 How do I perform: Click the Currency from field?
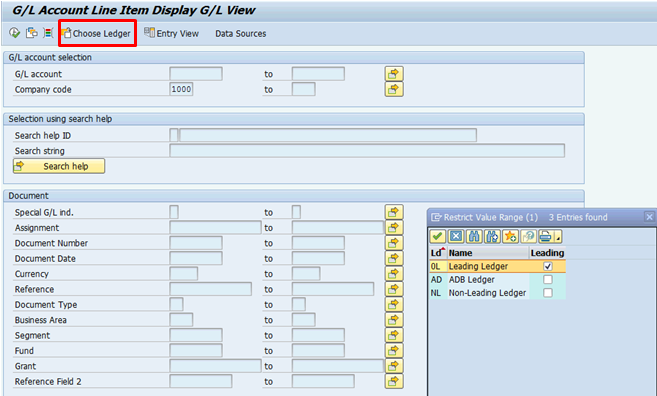coord(184,274)
